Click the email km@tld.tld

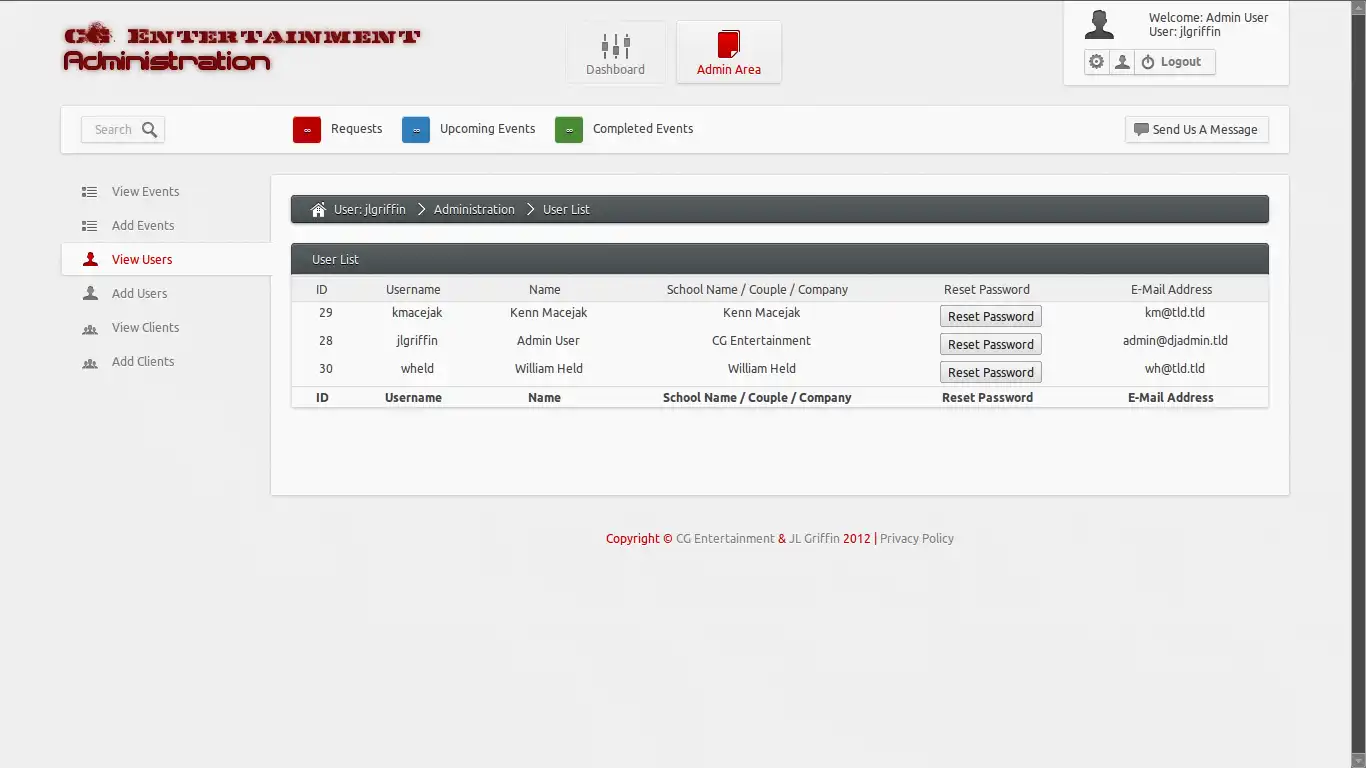click(1175, 313)
